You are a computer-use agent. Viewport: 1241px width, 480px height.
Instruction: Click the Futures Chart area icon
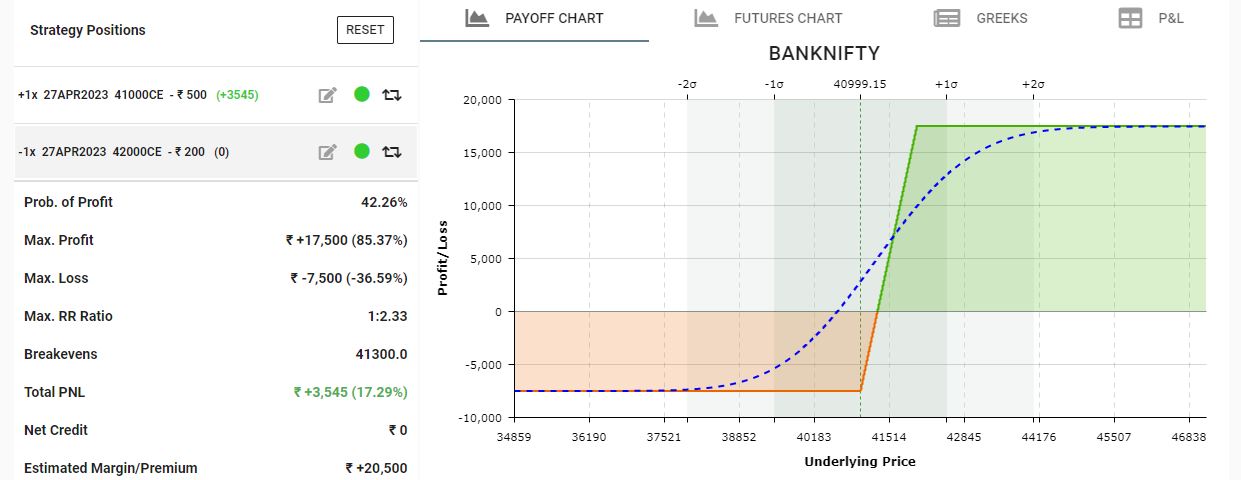(707, 18)
